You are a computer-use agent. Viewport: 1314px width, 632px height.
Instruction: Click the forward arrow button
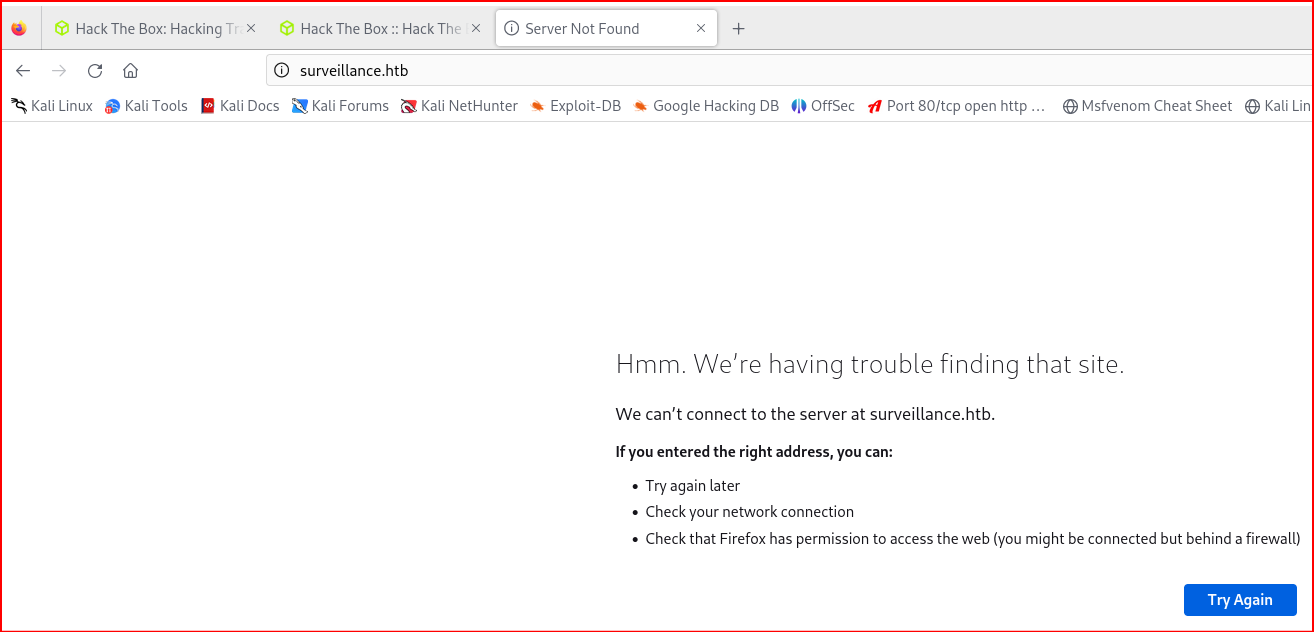59,71
